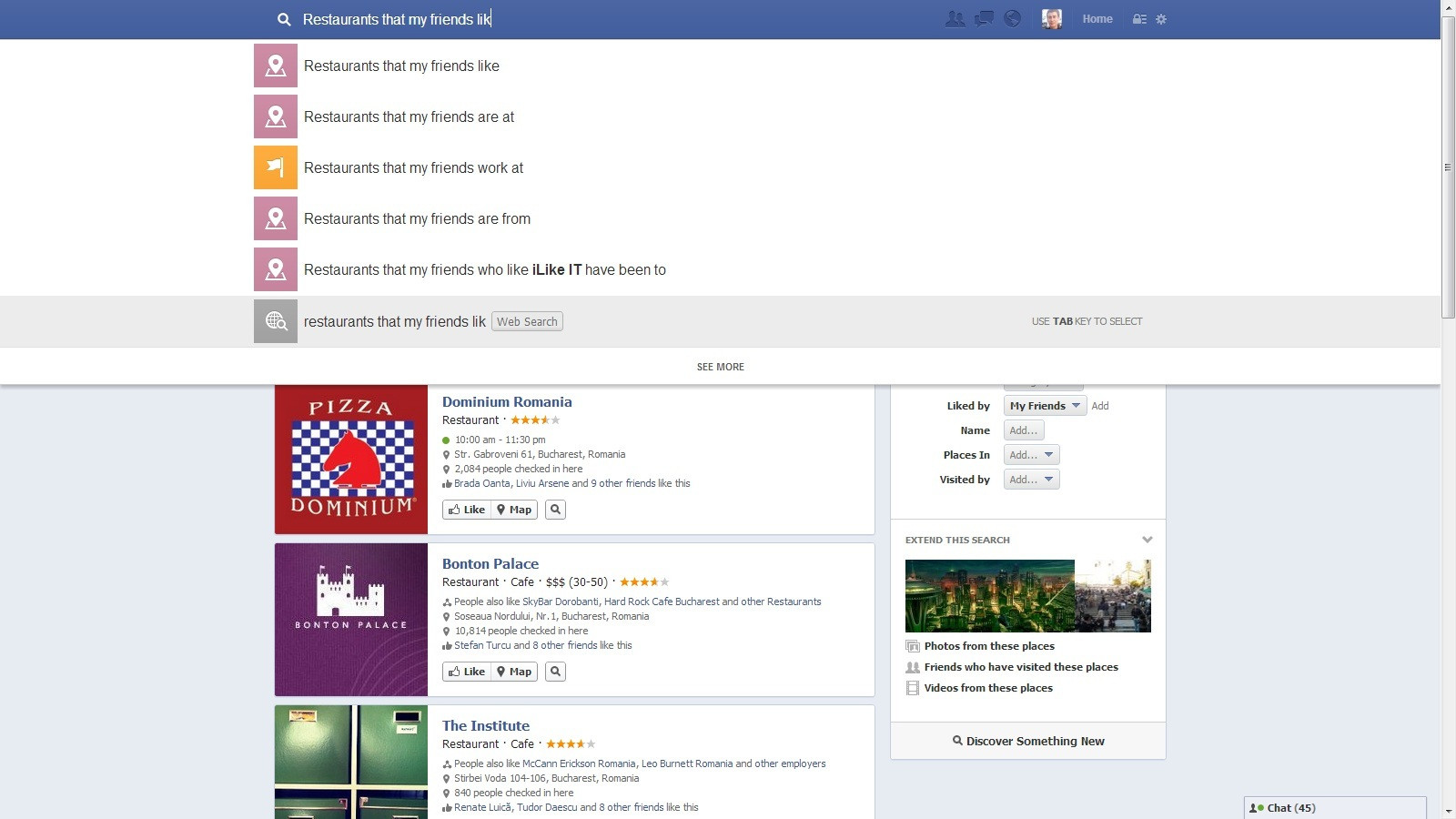Like the Bonton Palace page
The width and height of the screenshot is (1456, 819).
pos(467,672)
